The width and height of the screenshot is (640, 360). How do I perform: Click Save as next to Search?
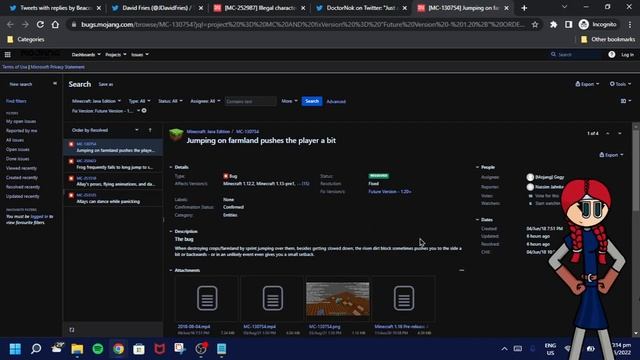(106, 84)
